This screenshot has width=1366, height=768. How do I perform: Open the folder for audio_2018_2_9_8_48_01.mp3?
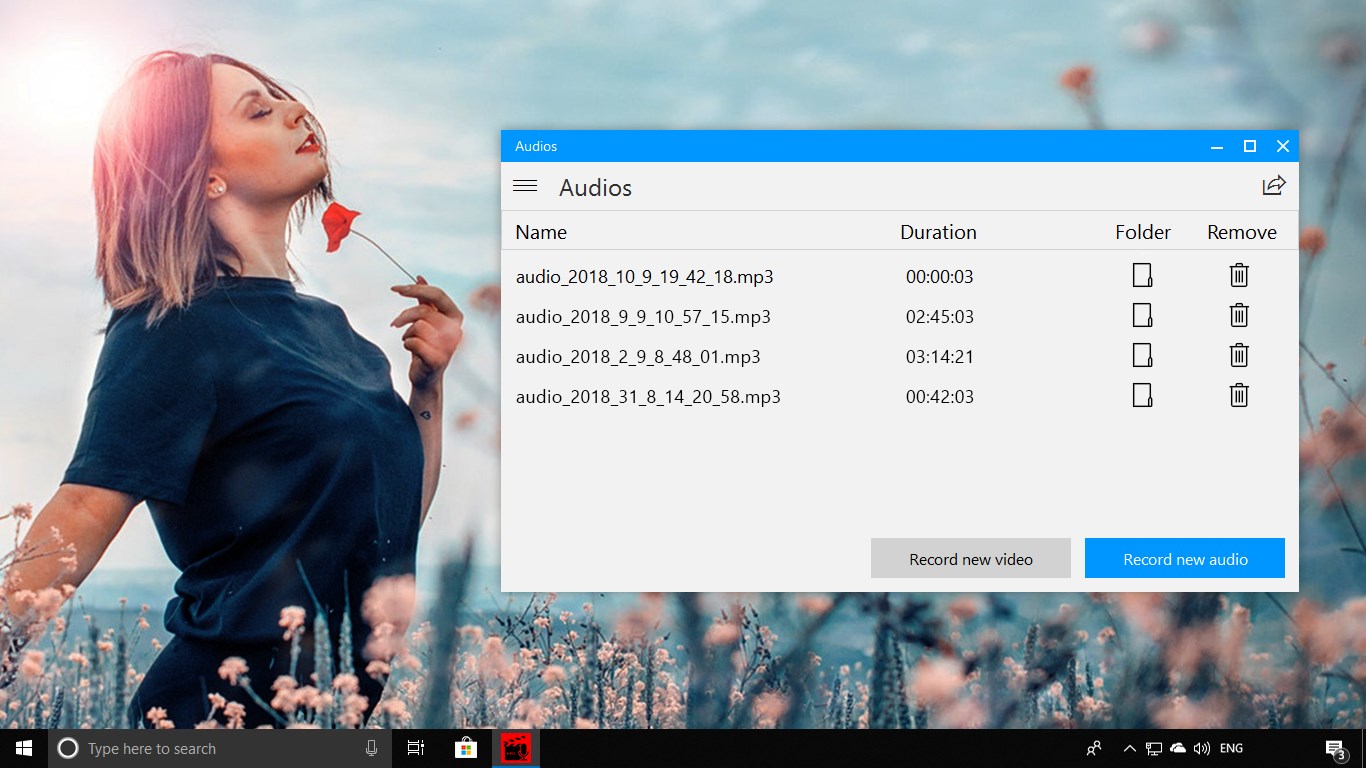pos(1142,355)
